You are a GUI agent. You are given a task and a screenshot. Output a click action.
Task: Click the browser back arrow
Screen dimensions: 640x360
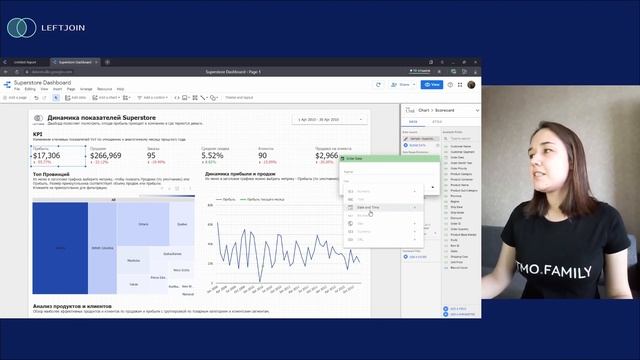(6, 72)
